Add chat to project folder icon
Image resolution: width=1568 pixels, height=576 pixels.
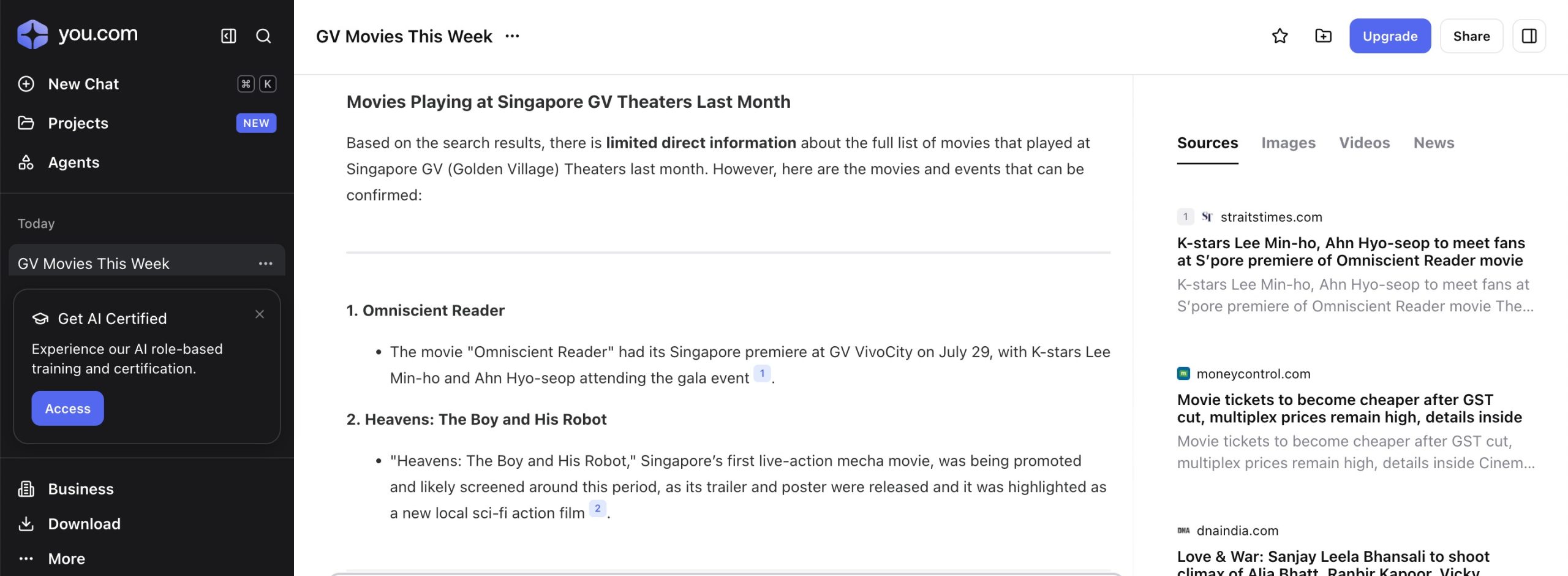(x=1323, y=36)
